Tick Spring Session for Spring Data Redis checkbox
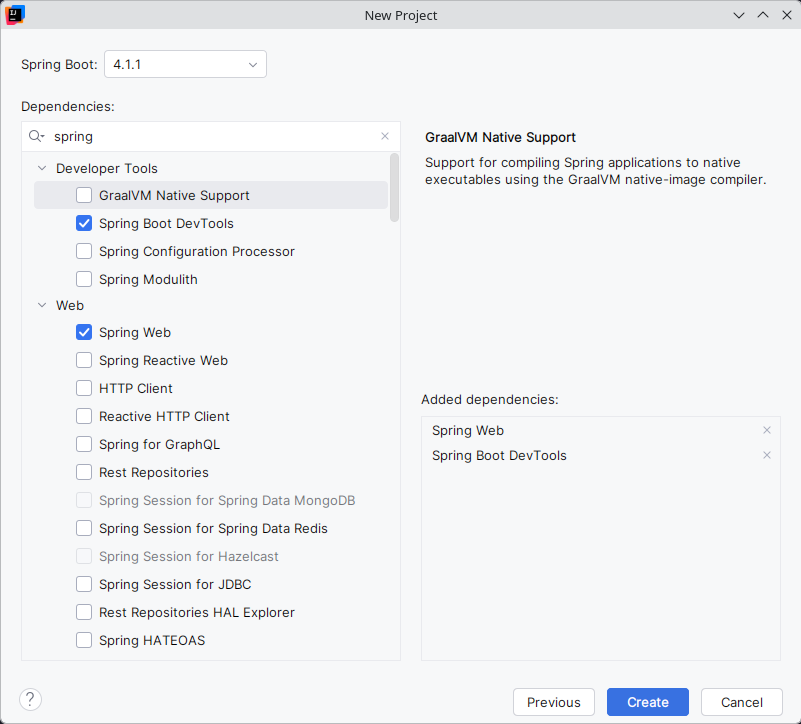The width and height of the screenshot is (801, 724). click(x=84, y=528)
